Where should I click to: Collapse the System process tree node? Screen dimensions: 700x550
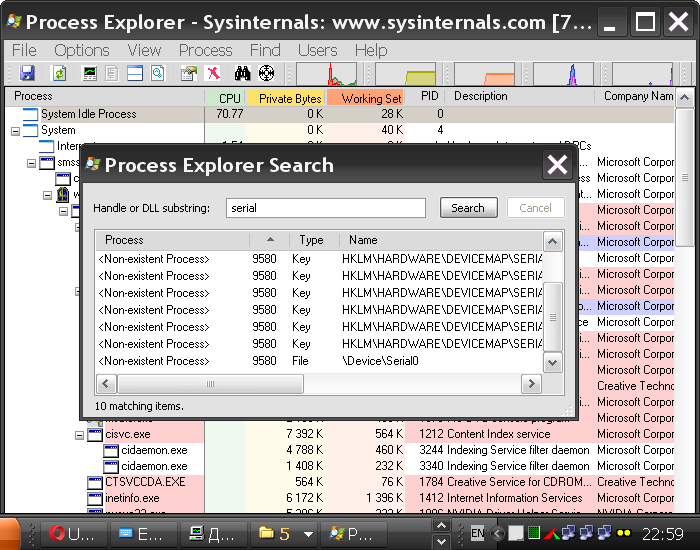point(16,131)
